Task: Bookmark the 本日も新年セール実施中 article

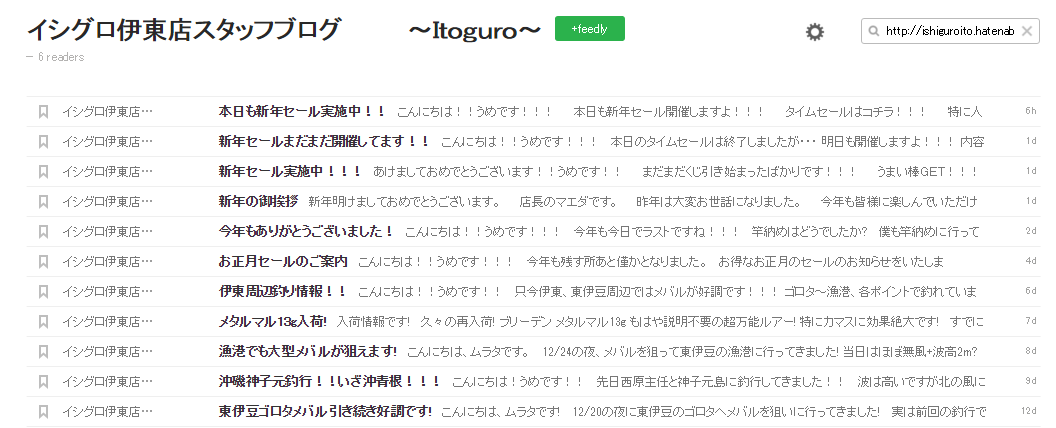Action: tap(43, 112)
